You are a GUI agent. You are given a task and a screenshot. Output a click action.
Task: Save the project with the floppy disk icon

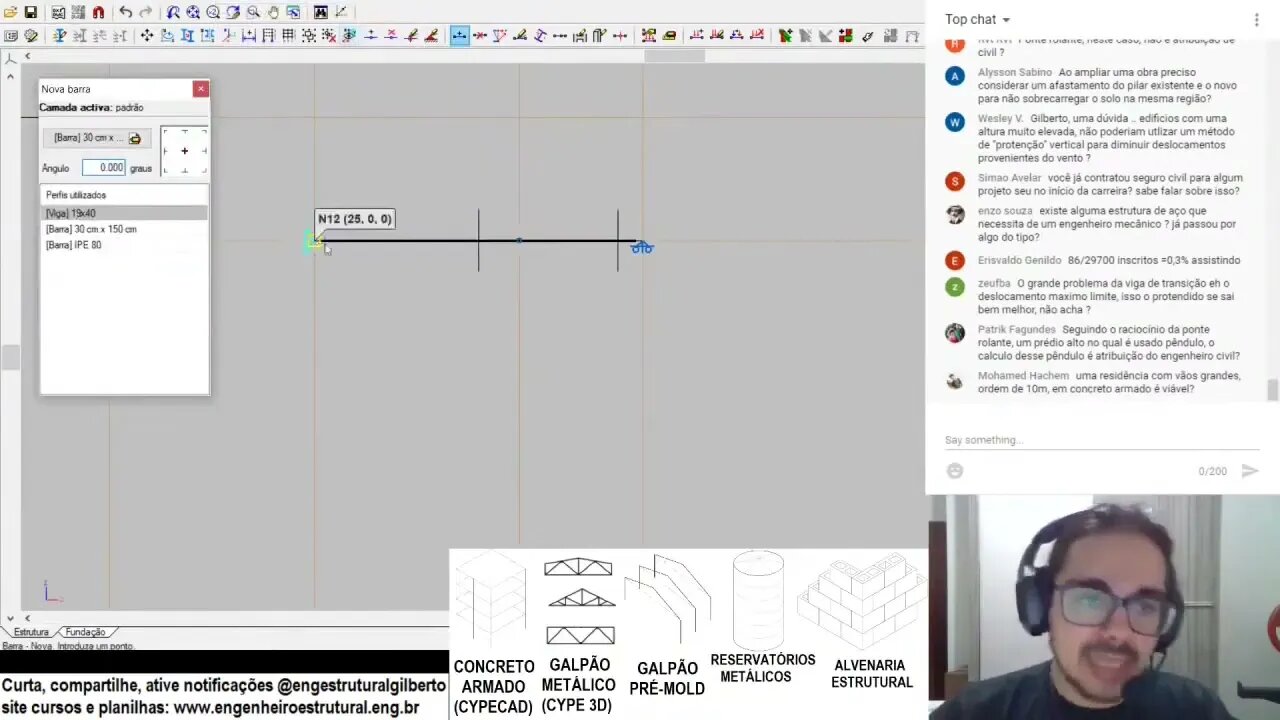31,12
